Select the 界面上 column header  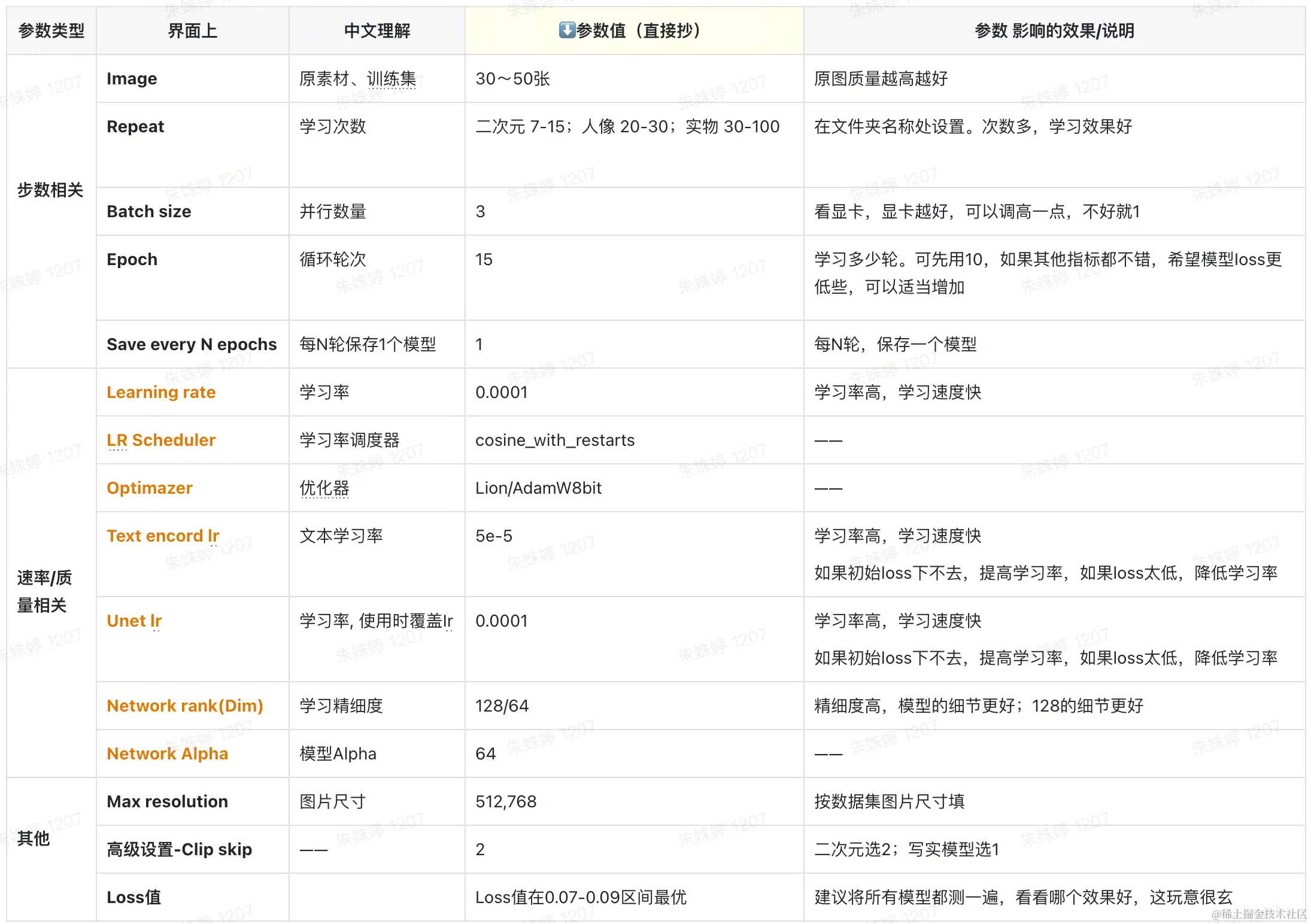[193, 31]
